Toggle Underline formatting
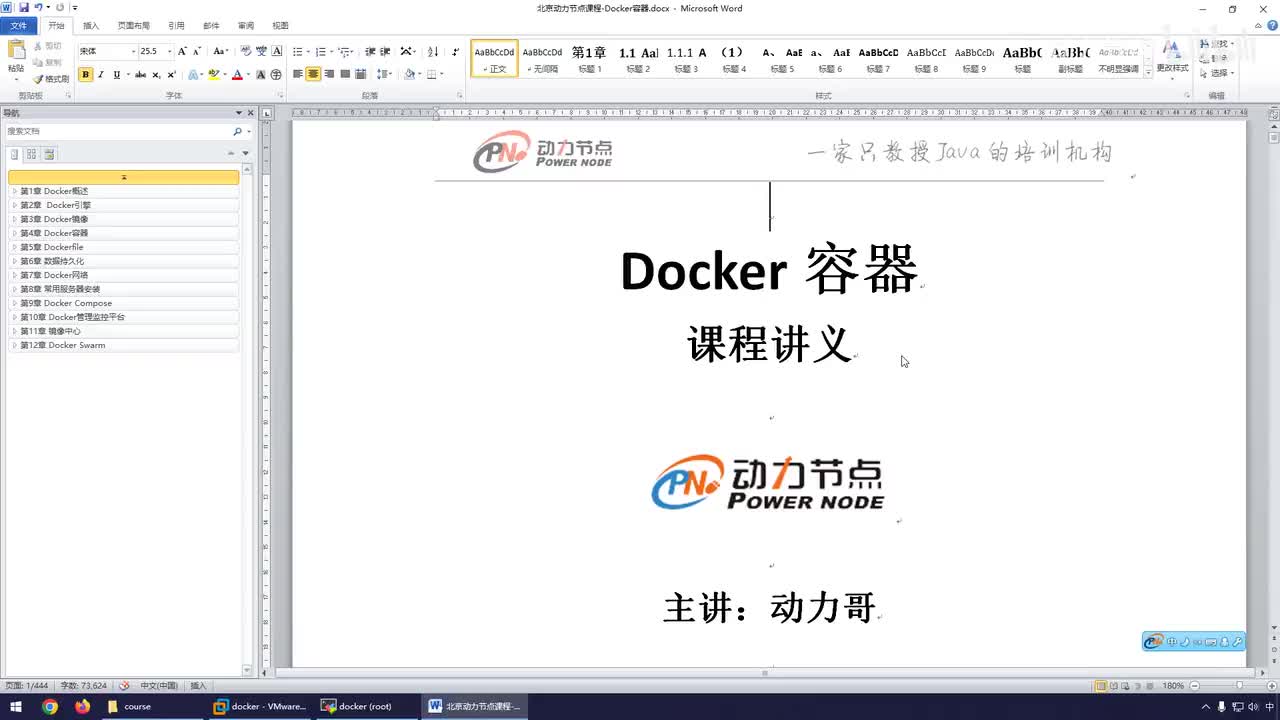The image size is (1280, 720). (x=116, y=75)
